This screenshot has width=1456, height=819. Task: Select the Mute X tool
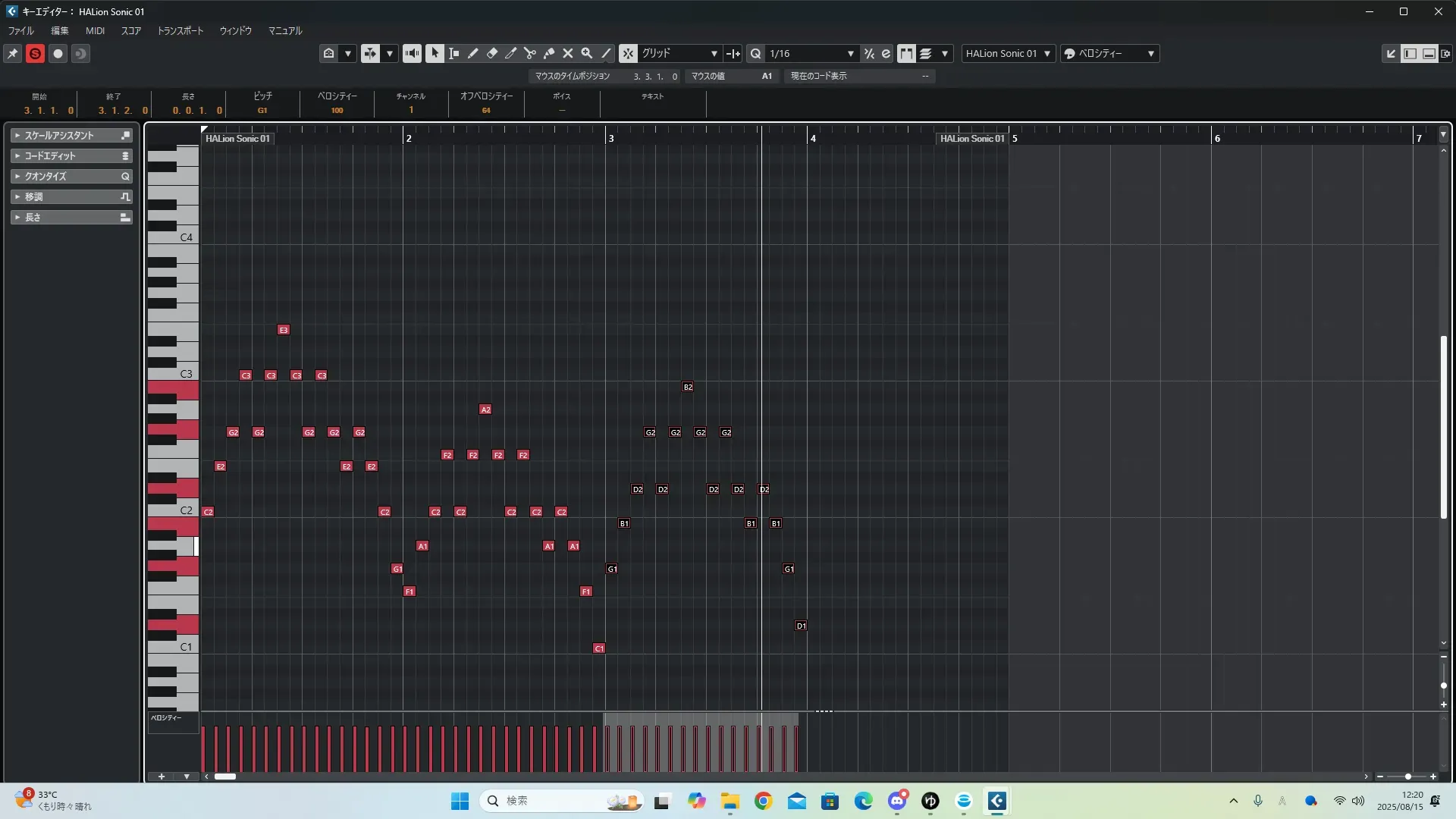pyautogui.click(x=567, y=53)
